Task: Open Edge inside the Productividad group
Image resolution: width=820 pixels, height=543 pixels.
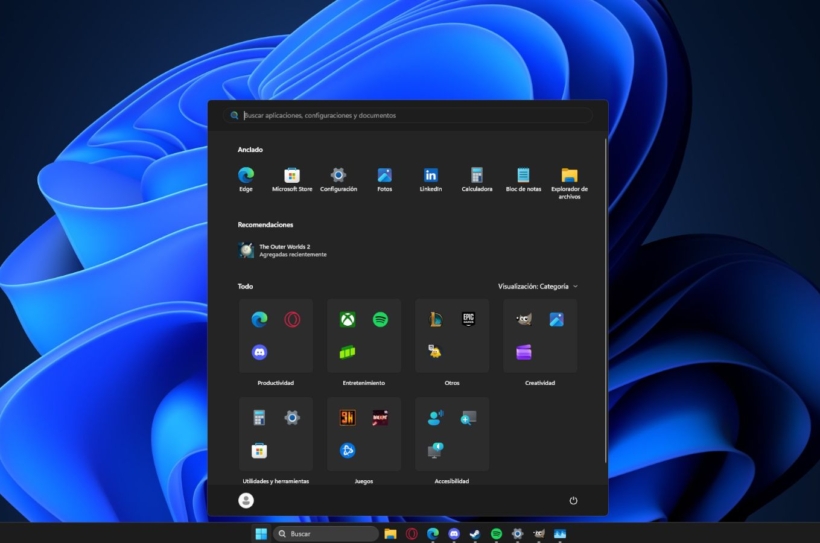Action: click(x=259, y=319)
